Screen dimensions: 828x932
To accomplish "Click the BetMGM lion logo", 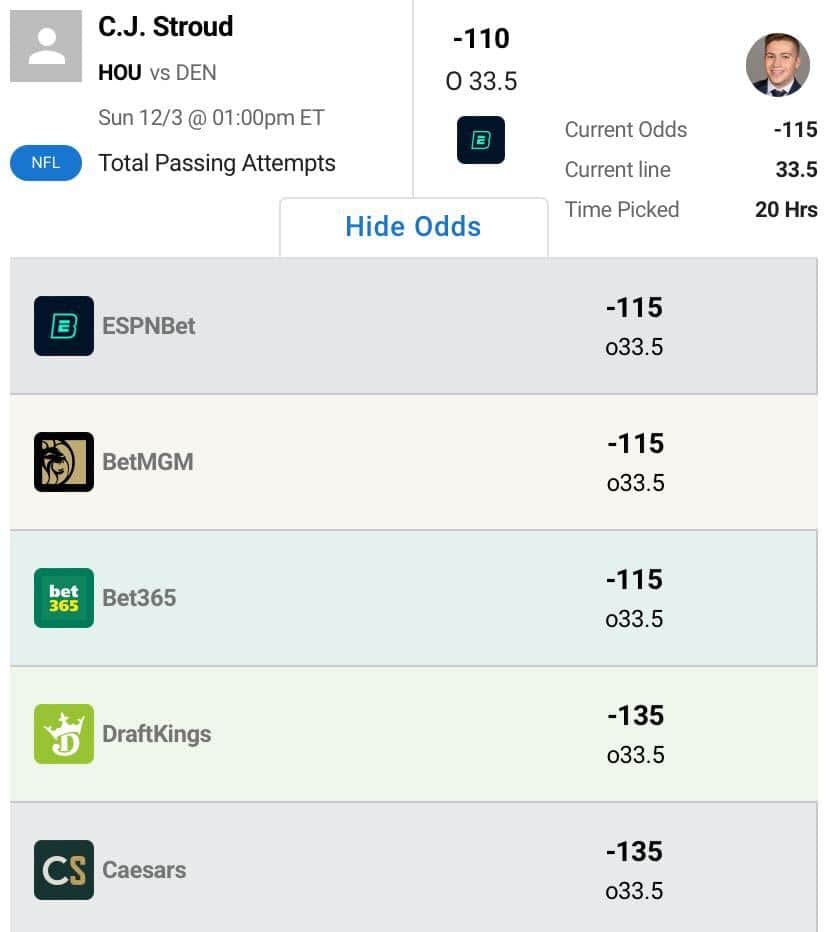I will click(64, 462).
